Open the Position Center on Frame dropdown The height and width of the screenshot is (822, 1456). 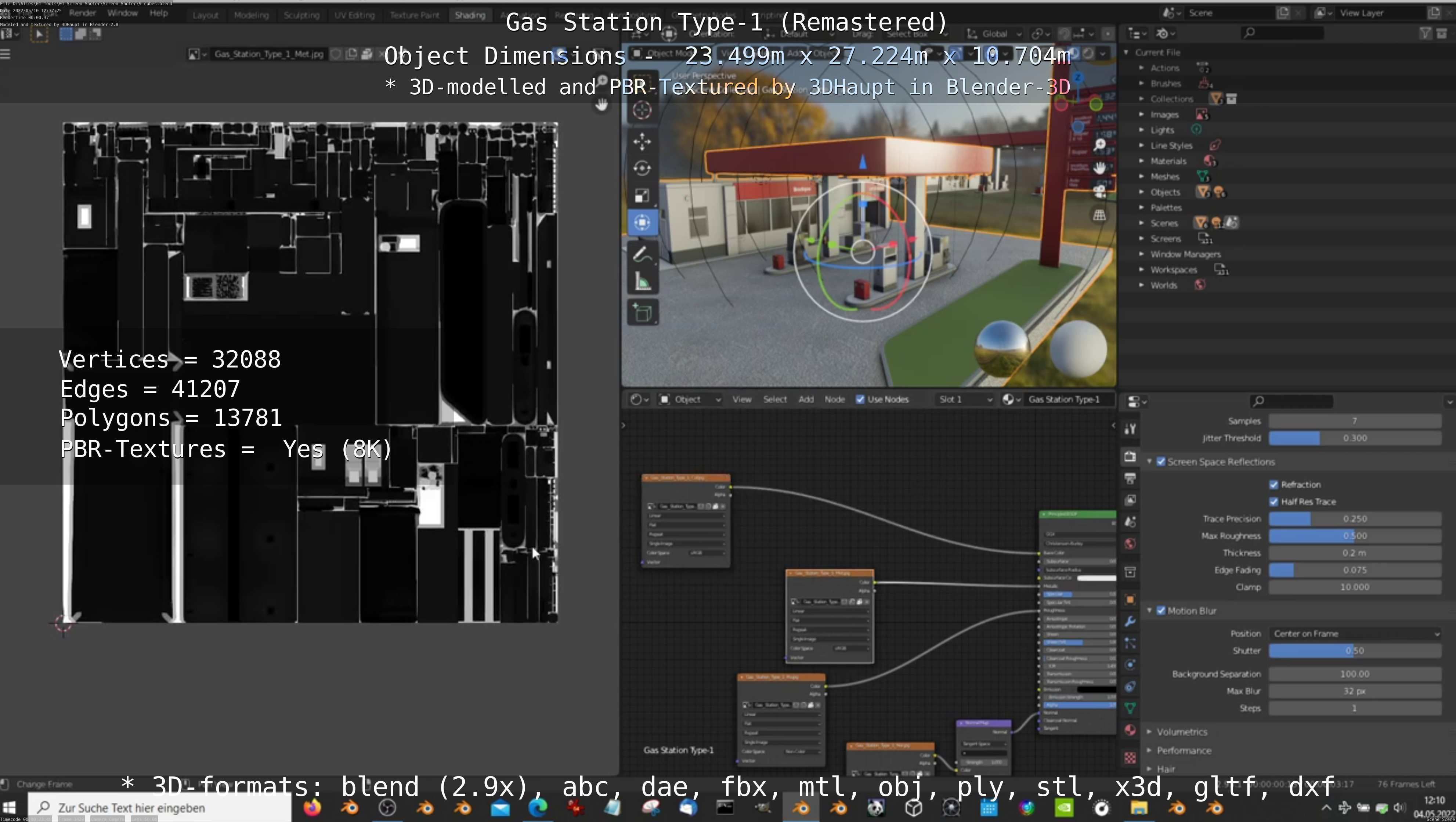tap(1354, 634)
